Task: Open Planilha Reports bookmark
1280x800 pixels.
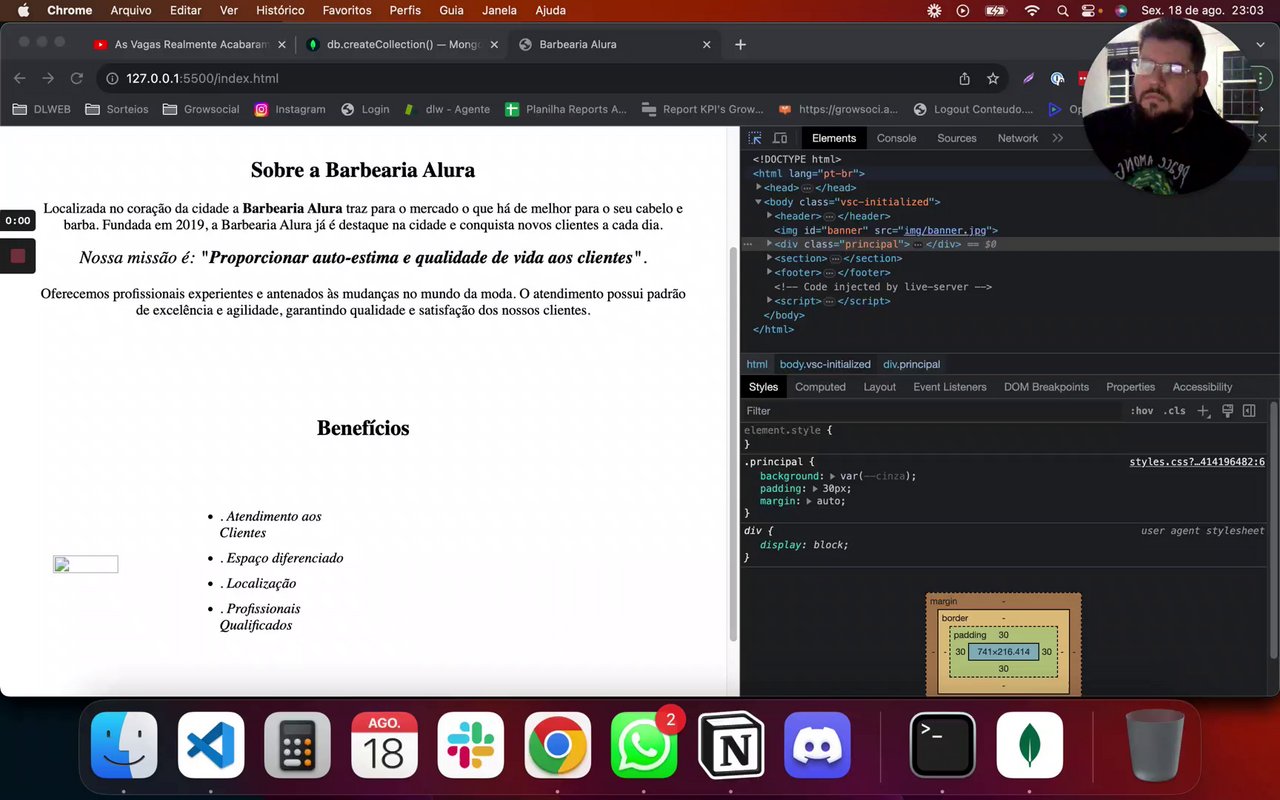Action: click(566, 109)
